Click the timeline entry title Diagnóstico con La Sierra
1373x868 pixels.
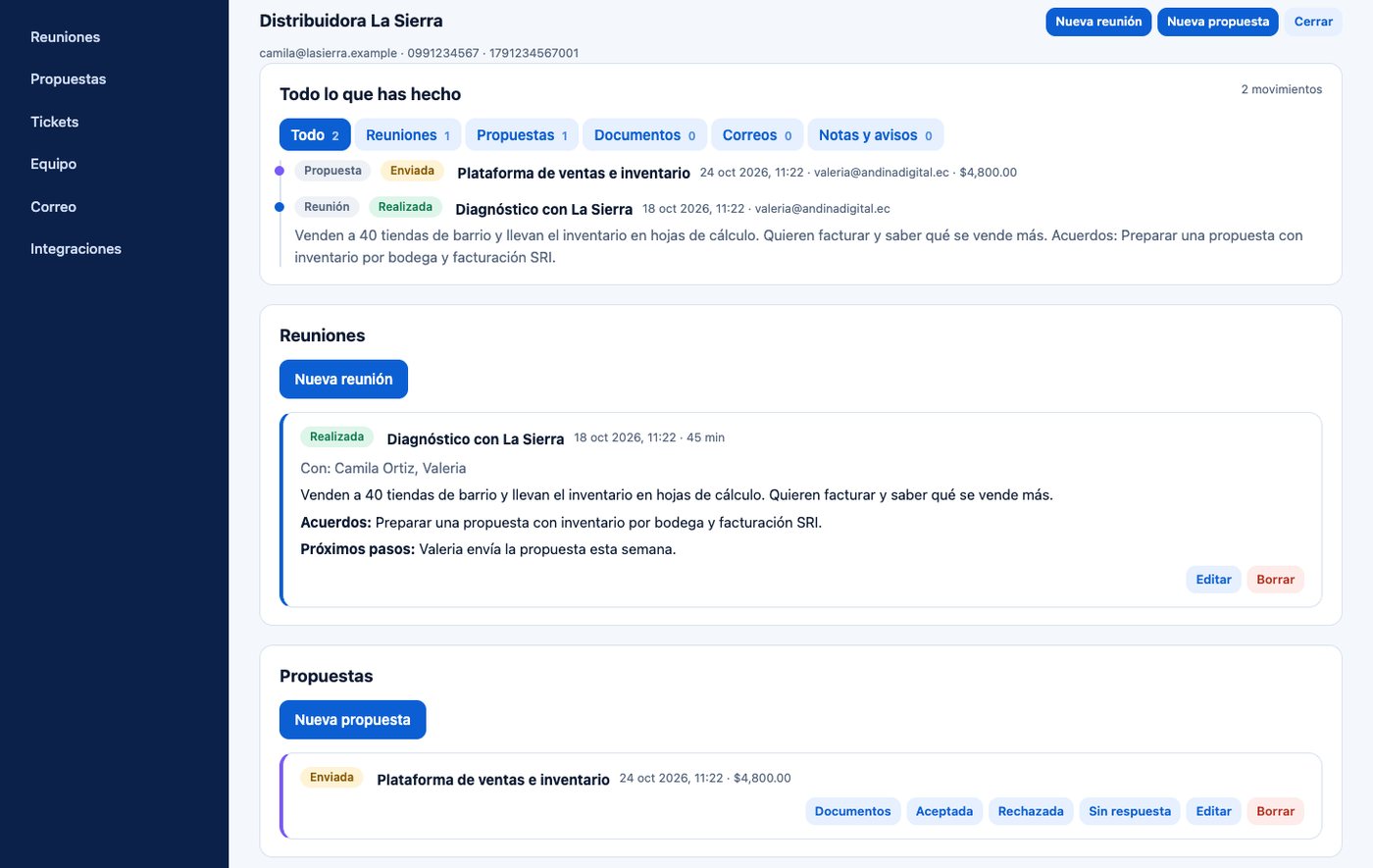(x=544, y=209)
